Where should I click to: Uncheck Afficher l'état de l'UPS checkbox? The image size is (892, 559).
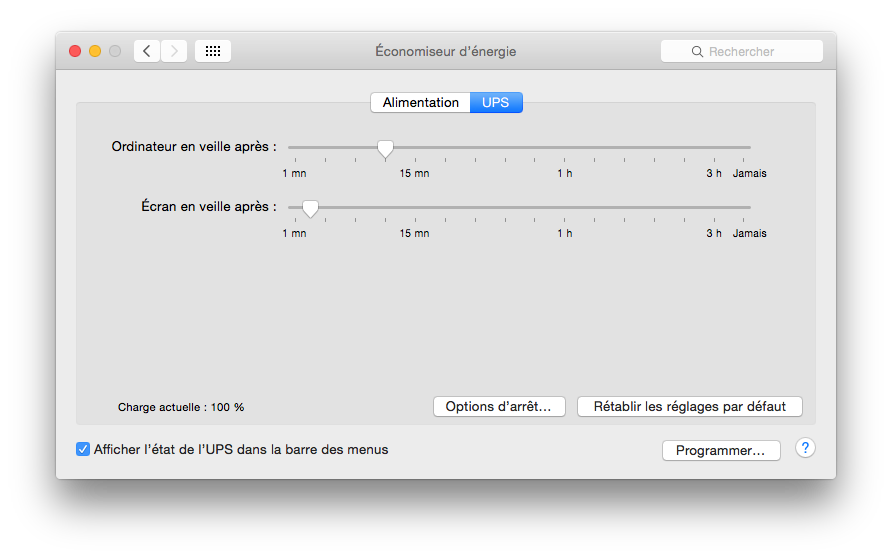click(x=83, y=449)
